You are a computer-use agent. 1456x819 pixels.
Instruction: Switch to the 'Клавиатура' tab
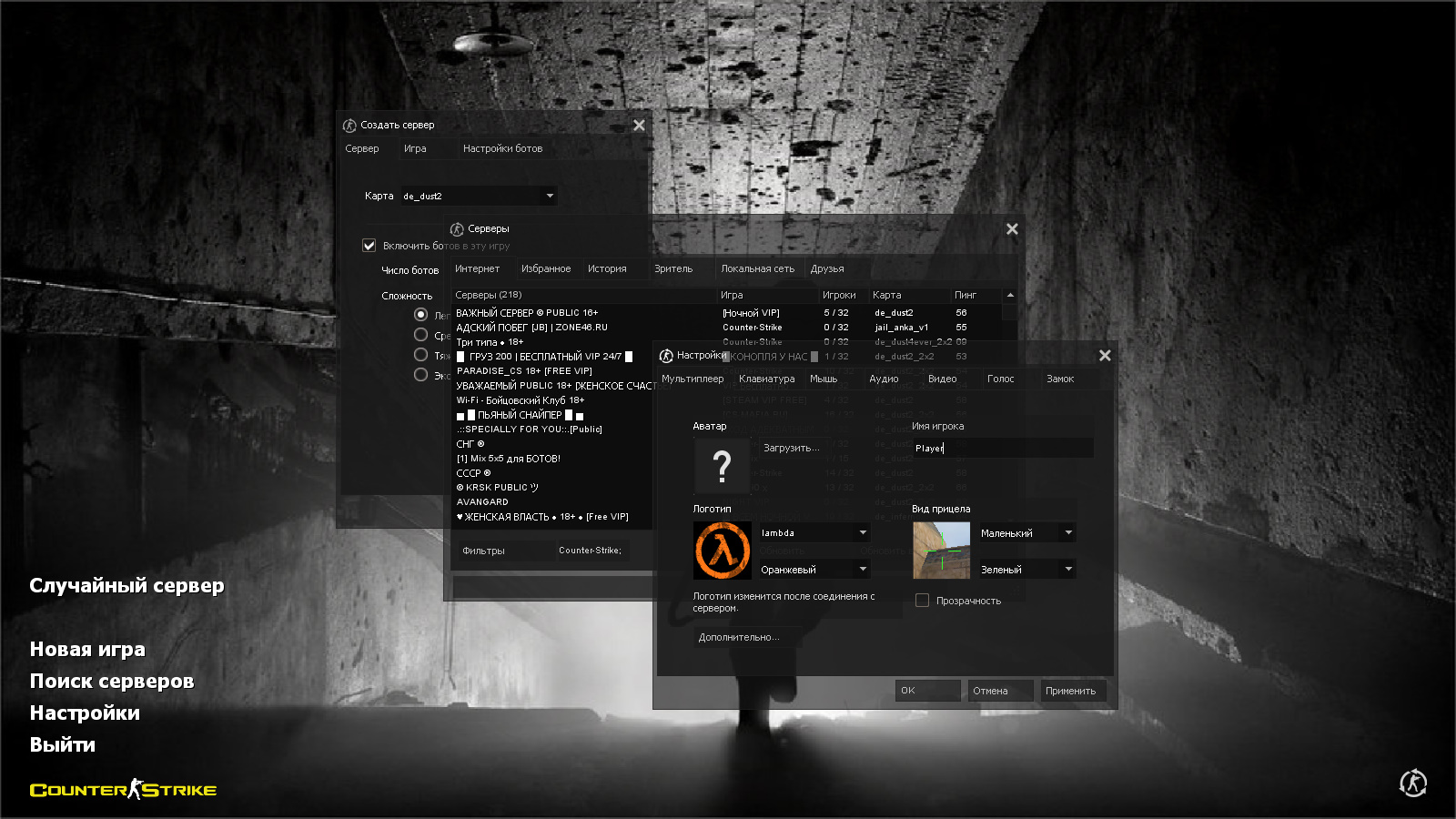766,379
